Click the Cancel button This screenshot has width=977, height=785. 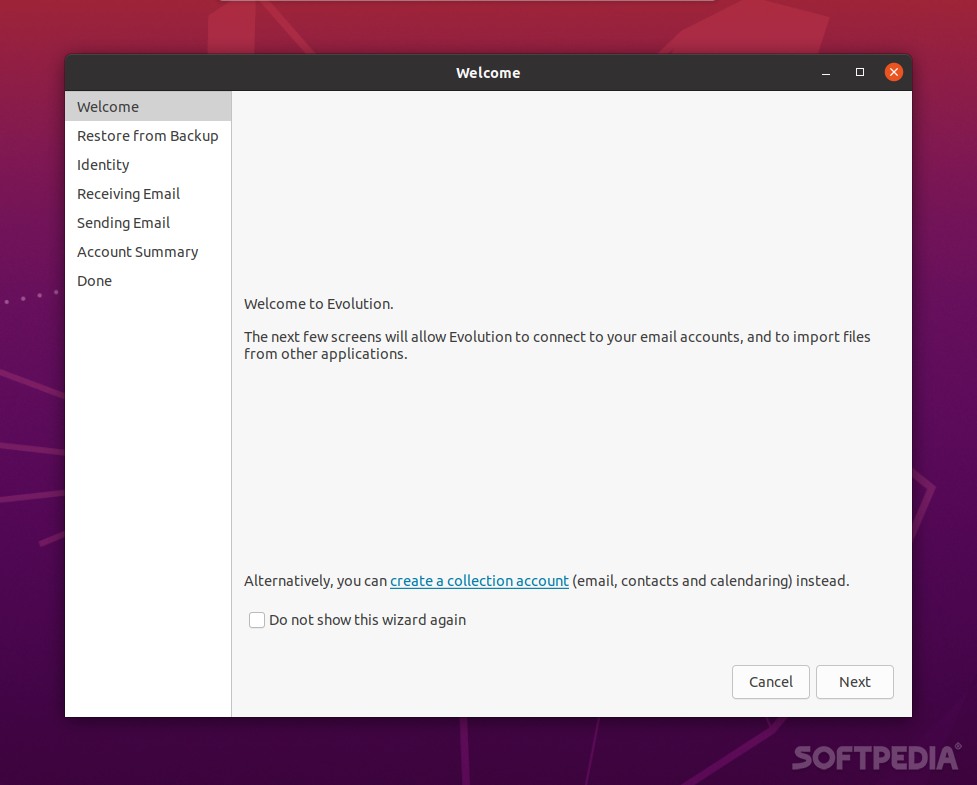pyautogui.click(x=771, y=682)
